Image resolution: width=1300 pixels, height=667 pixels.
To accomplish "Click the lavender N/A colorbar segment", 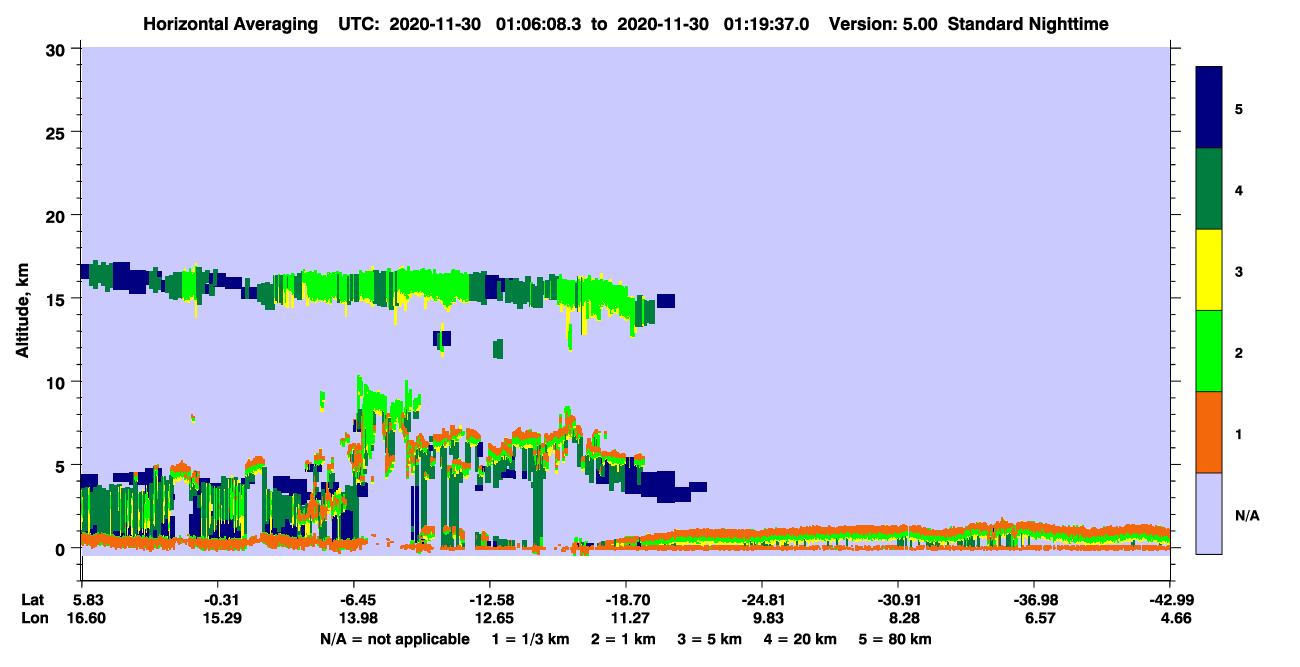I will [x=1209, y=513].
